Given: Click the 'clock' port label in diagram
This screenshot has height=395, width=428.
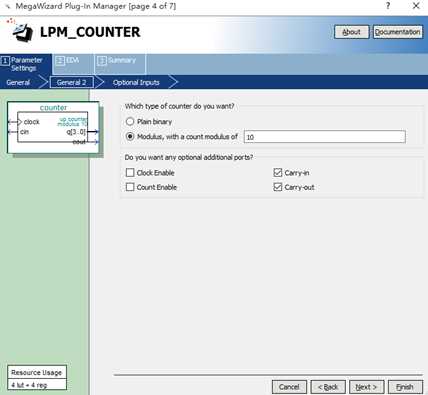Looking at the screenshot, I should point(32,122).
